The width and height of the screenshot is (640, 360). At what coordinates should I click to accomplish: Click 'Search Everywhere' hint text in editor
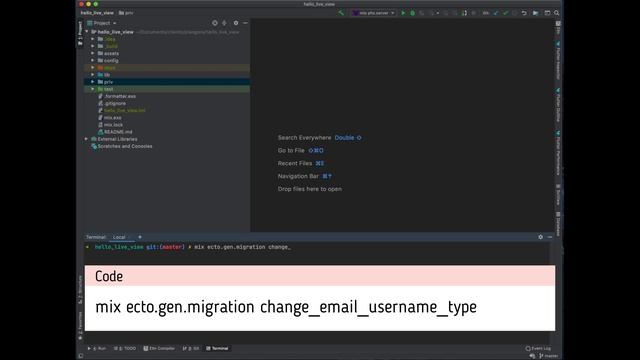(x=304, y=138)
